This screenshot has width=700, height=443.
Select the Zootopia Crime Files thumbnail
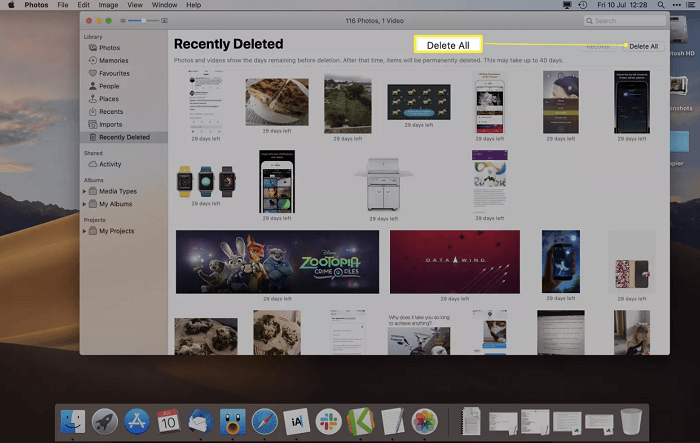tap(277, 262)
